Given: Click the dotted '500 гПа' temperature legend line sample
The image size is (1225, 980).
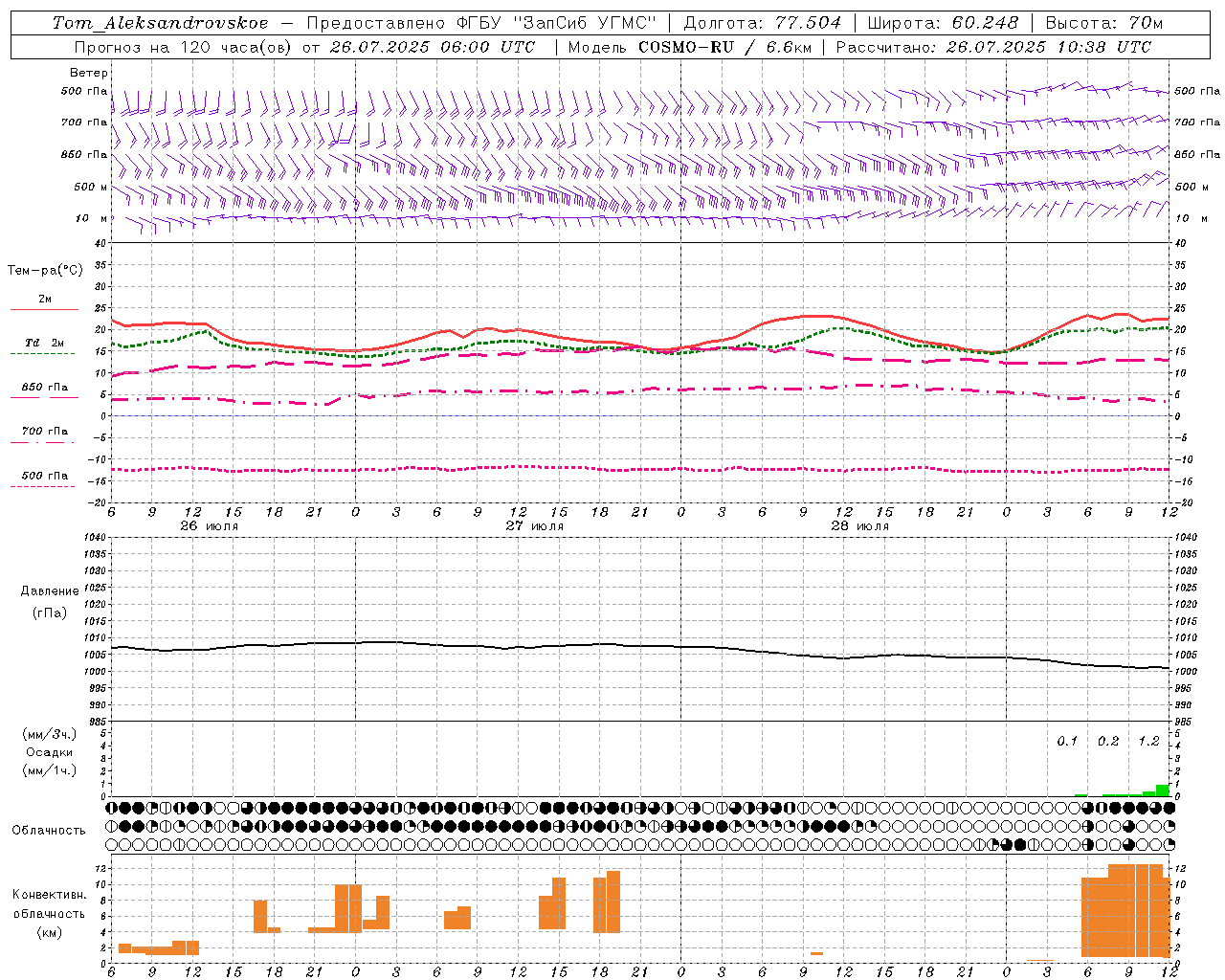Looking at the screenshot, I should (44, 486).
